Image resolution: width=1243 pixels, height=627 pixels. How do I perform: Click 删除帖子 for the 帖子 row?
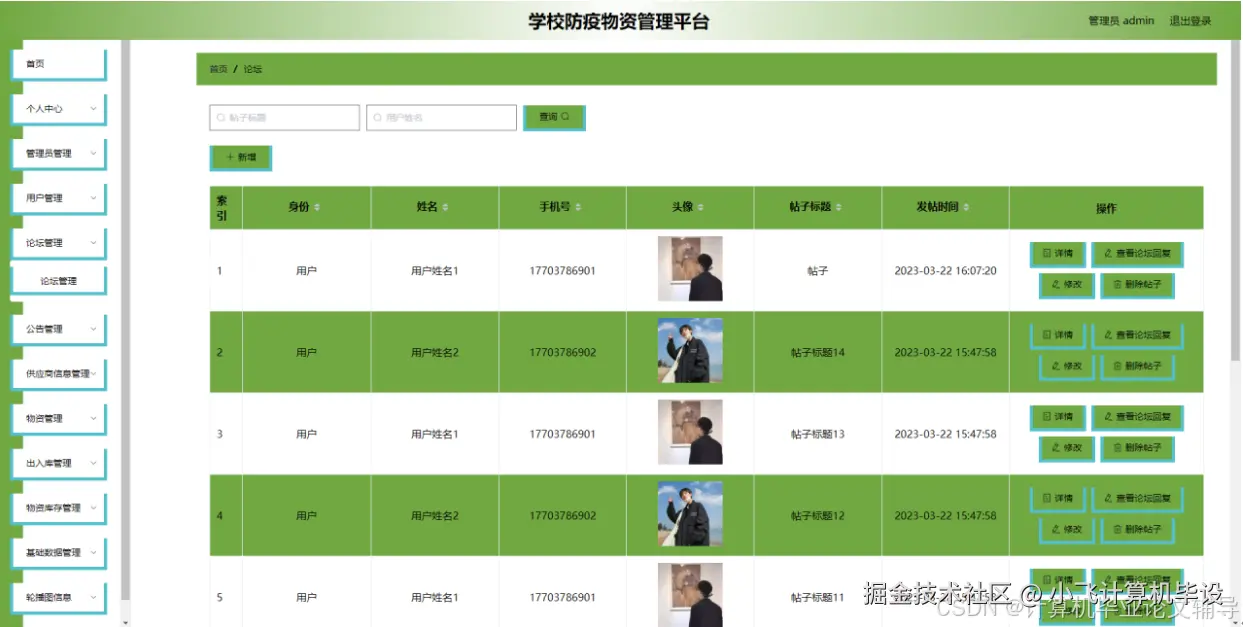pyautogui.click(x=1138, y=285)
